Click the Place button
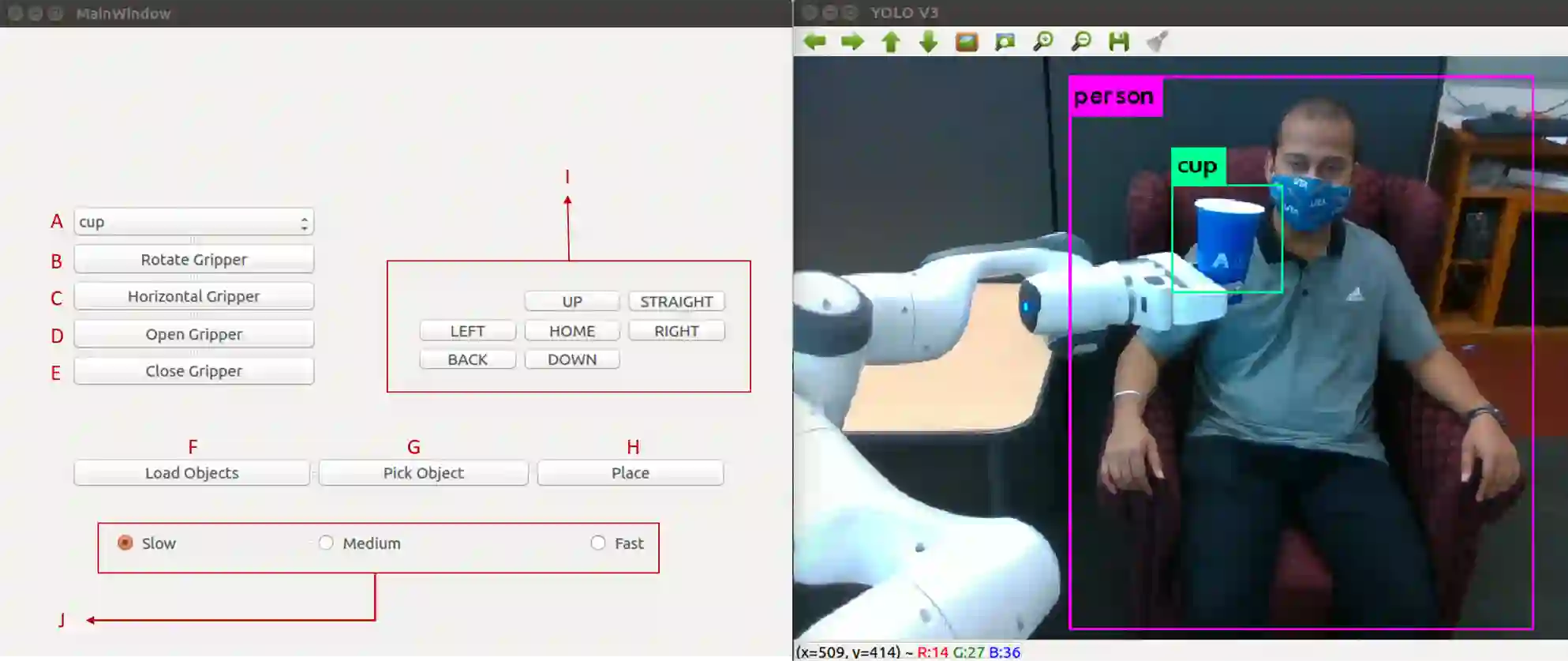 tap(631, 473)
